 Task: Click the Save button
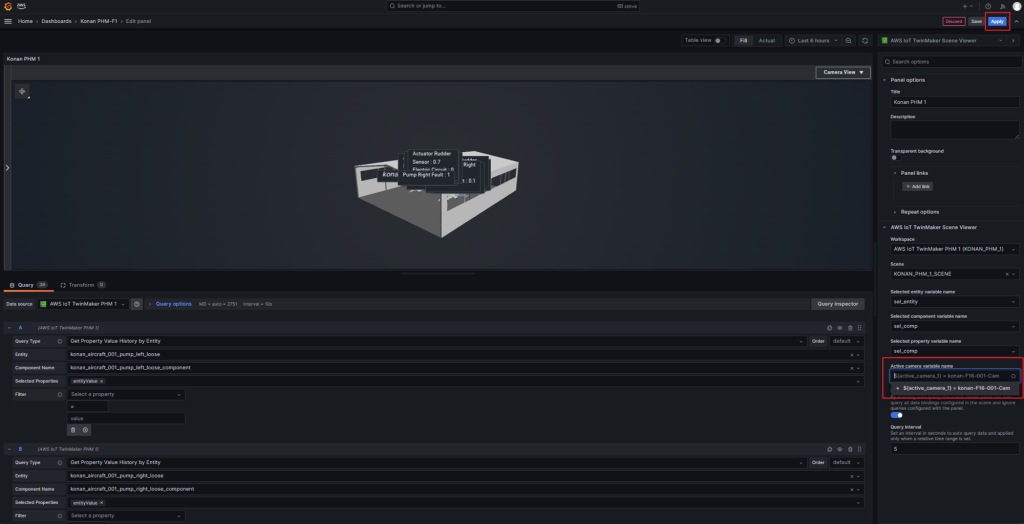pyautogui.click(x=976, y=22)
